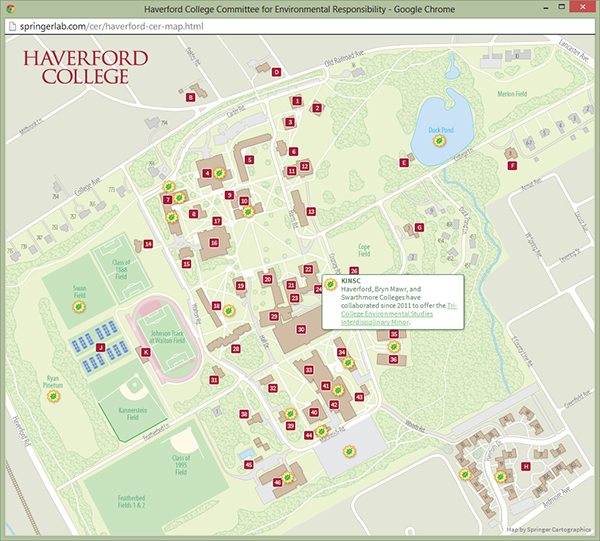Select building marker 45
The image size is (600, 541).
pyautogui.click(x=249, y=465)
